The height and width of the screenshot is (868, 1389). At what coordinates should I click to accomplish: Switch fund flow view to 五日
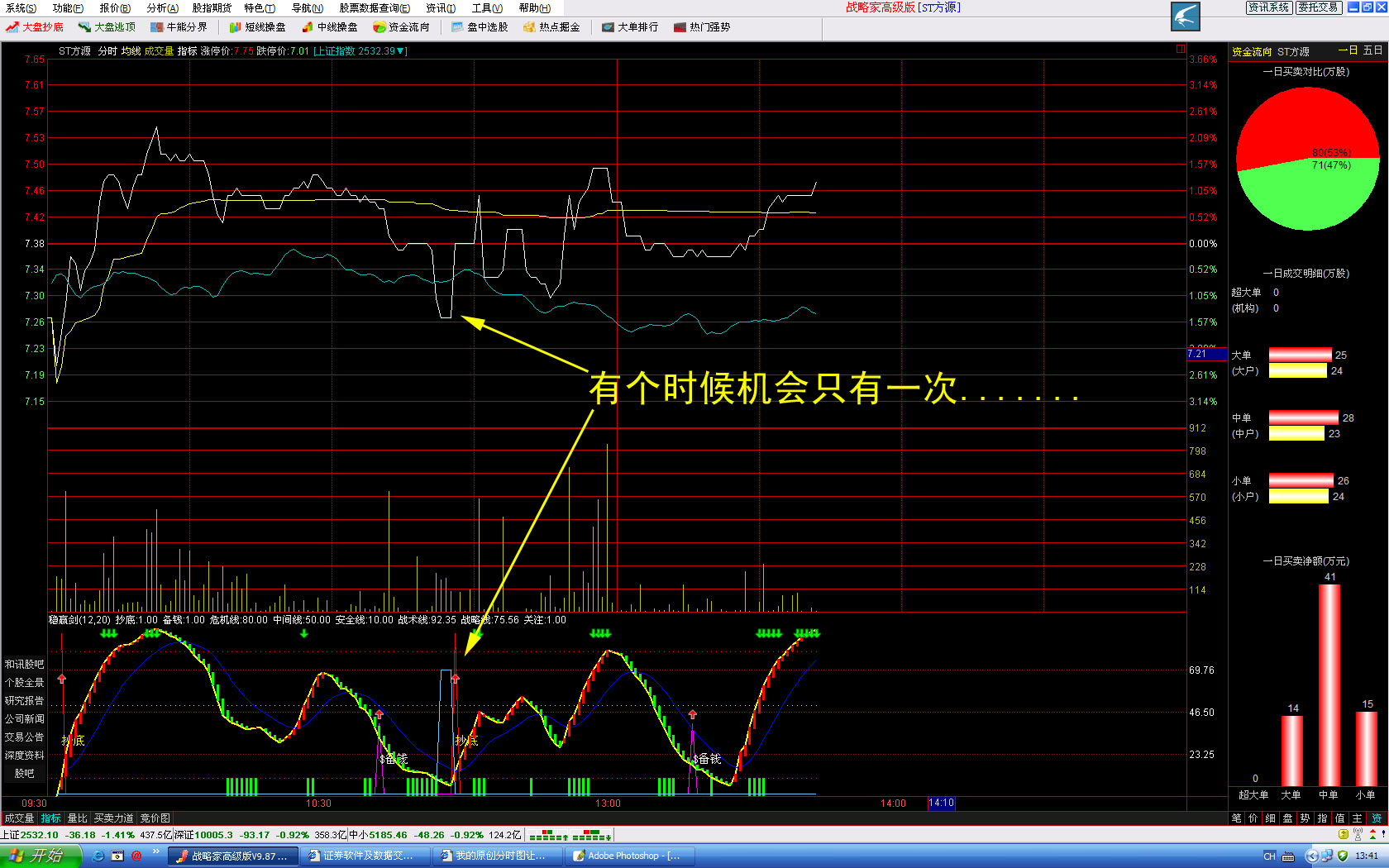coord(1372,50)
